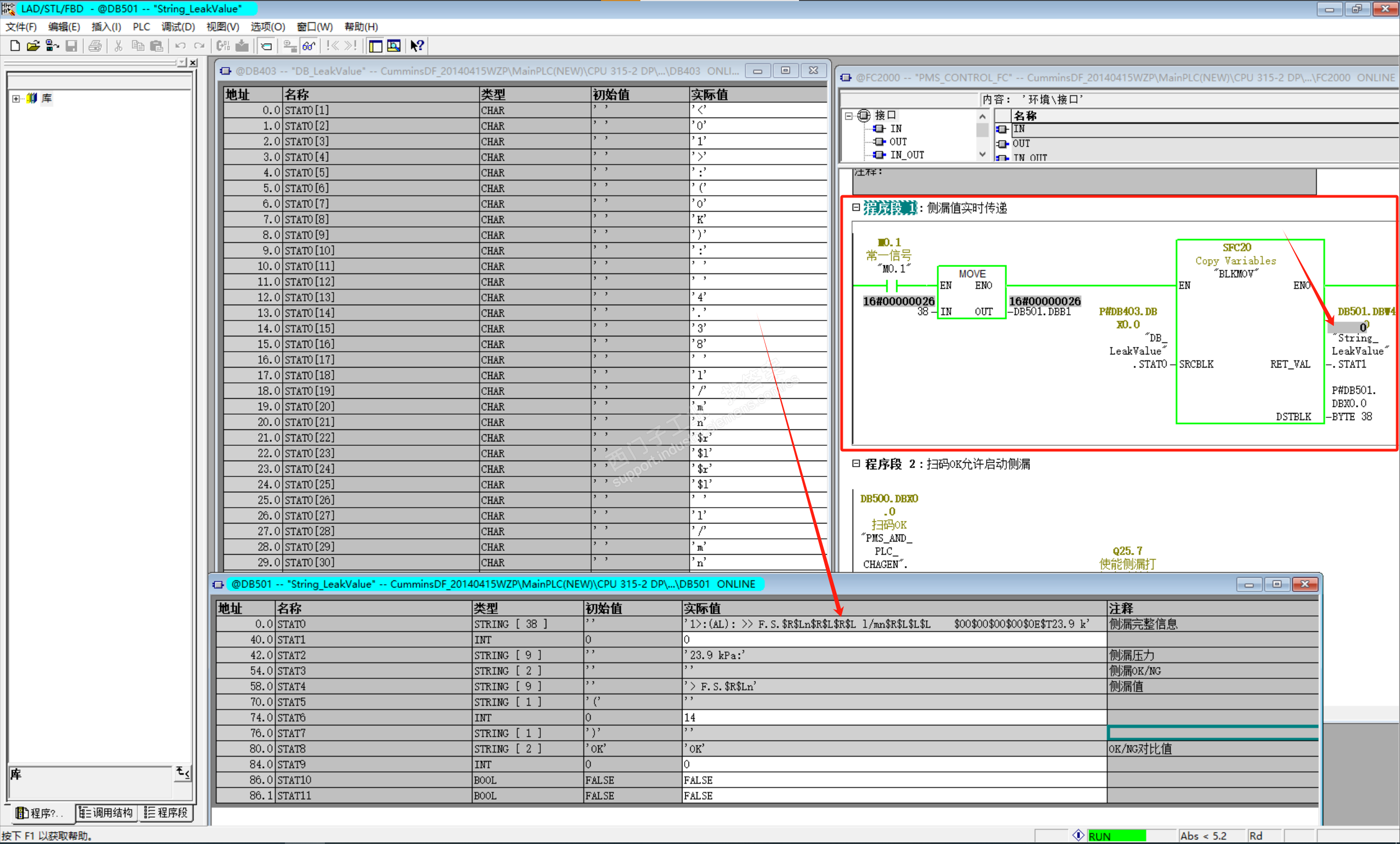Screen dimensions: 1400x844
Task: Open the 调试(D) debug menu
Action: 178,27
